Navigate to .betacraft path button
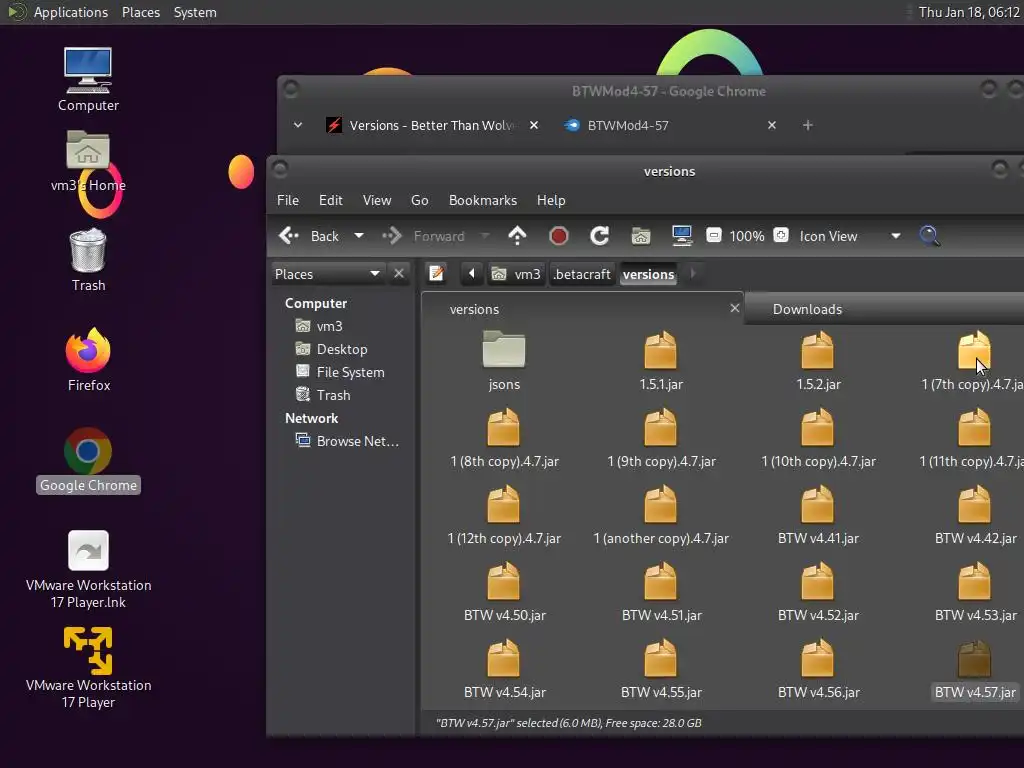The width and height of the screenshot is (1024, 768). point(582,274)
